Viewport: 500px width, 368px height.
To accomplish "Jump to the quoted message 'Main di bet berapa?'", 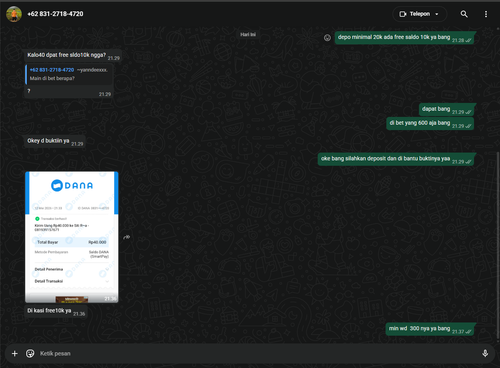I will coord(69,74).
